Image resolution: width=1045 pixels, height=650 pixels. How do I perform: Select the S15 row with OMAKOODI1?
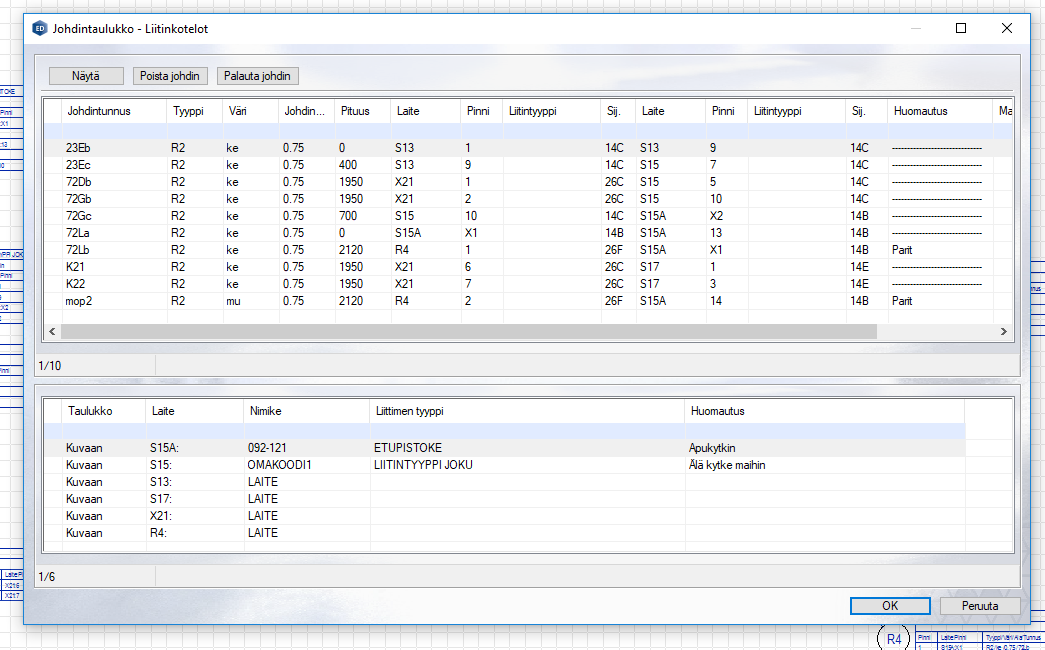280,465
